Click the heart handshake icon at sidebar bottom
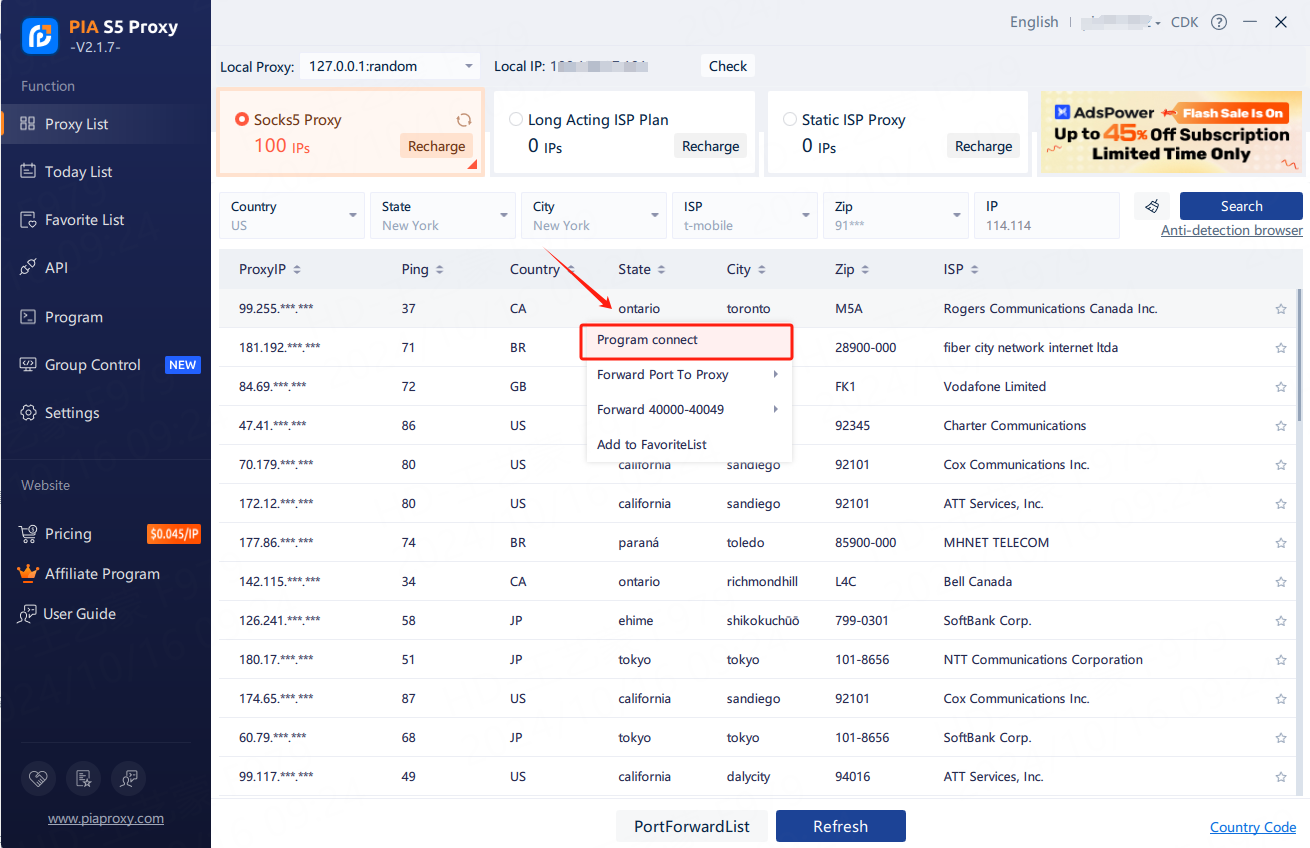The width and height of the screenshot is (1310, 848). pos(37,778)
